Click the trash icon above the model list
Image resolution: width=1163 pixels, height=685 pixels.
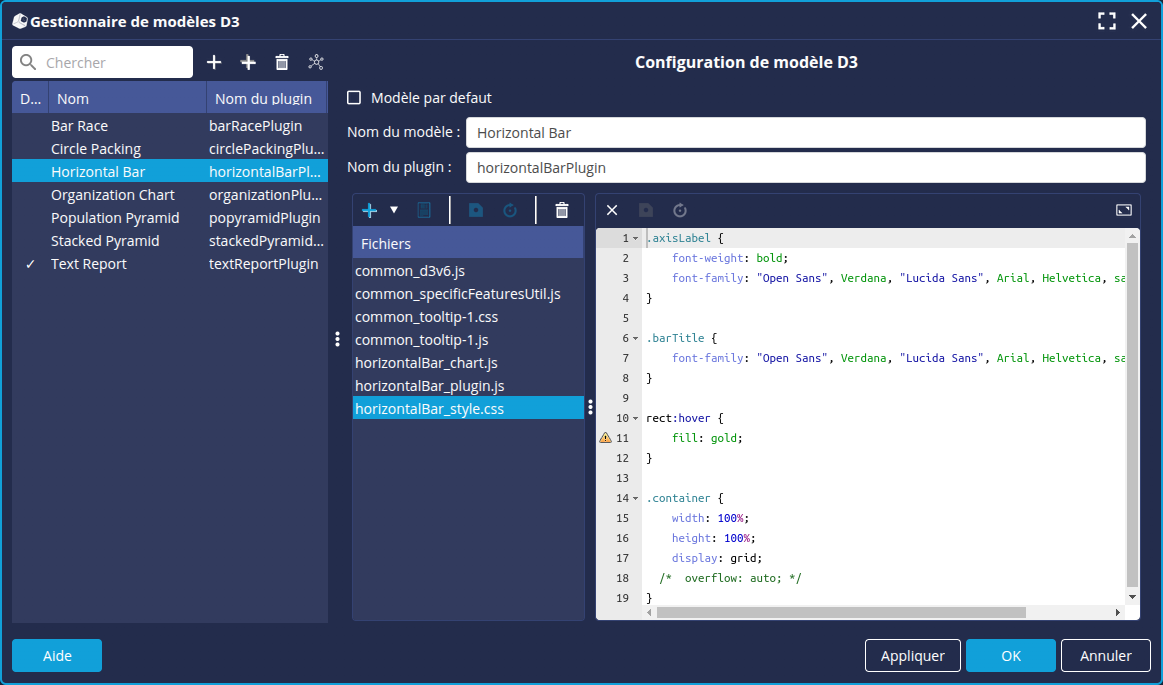[282, 62]
